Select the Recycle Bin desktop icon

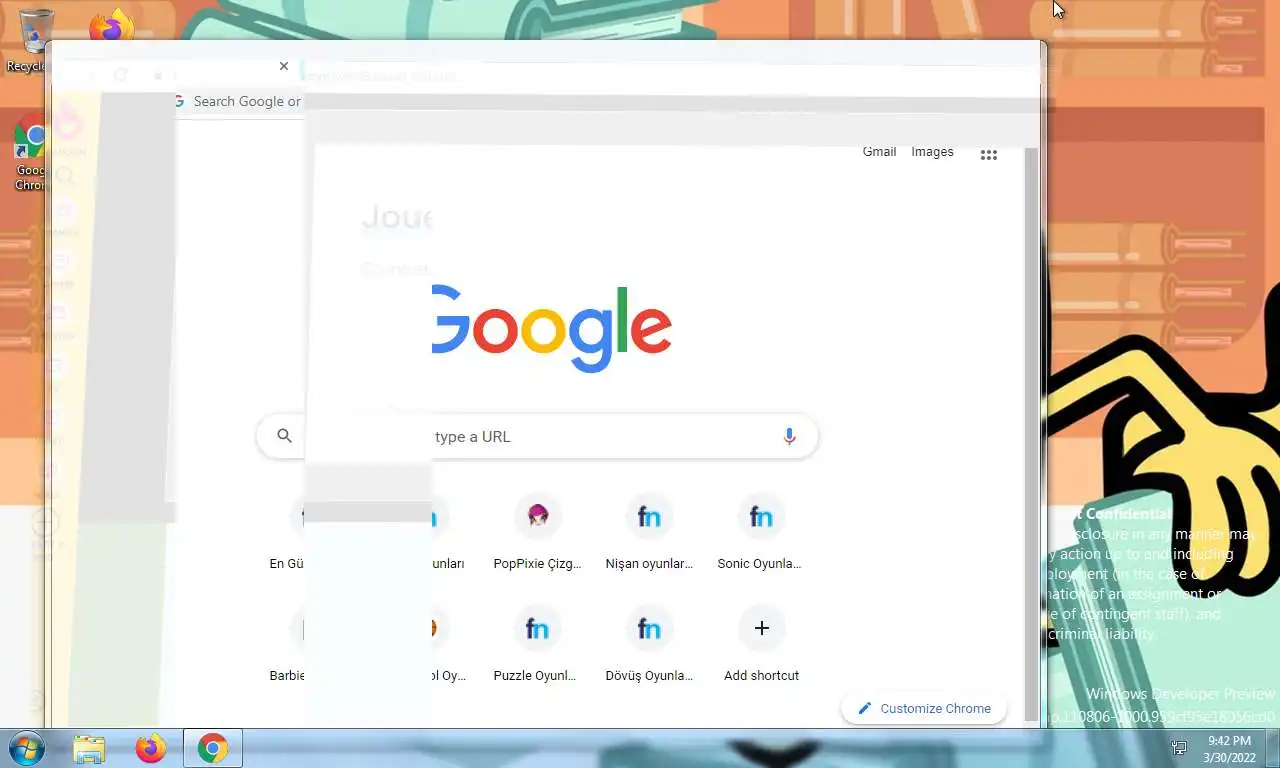(x=30, y=40)
